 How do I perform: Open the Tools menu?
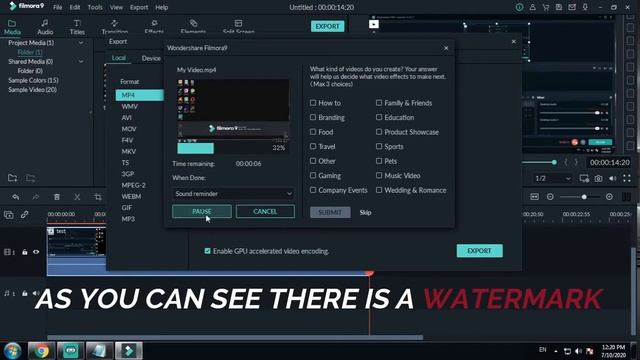pos(95,7)
